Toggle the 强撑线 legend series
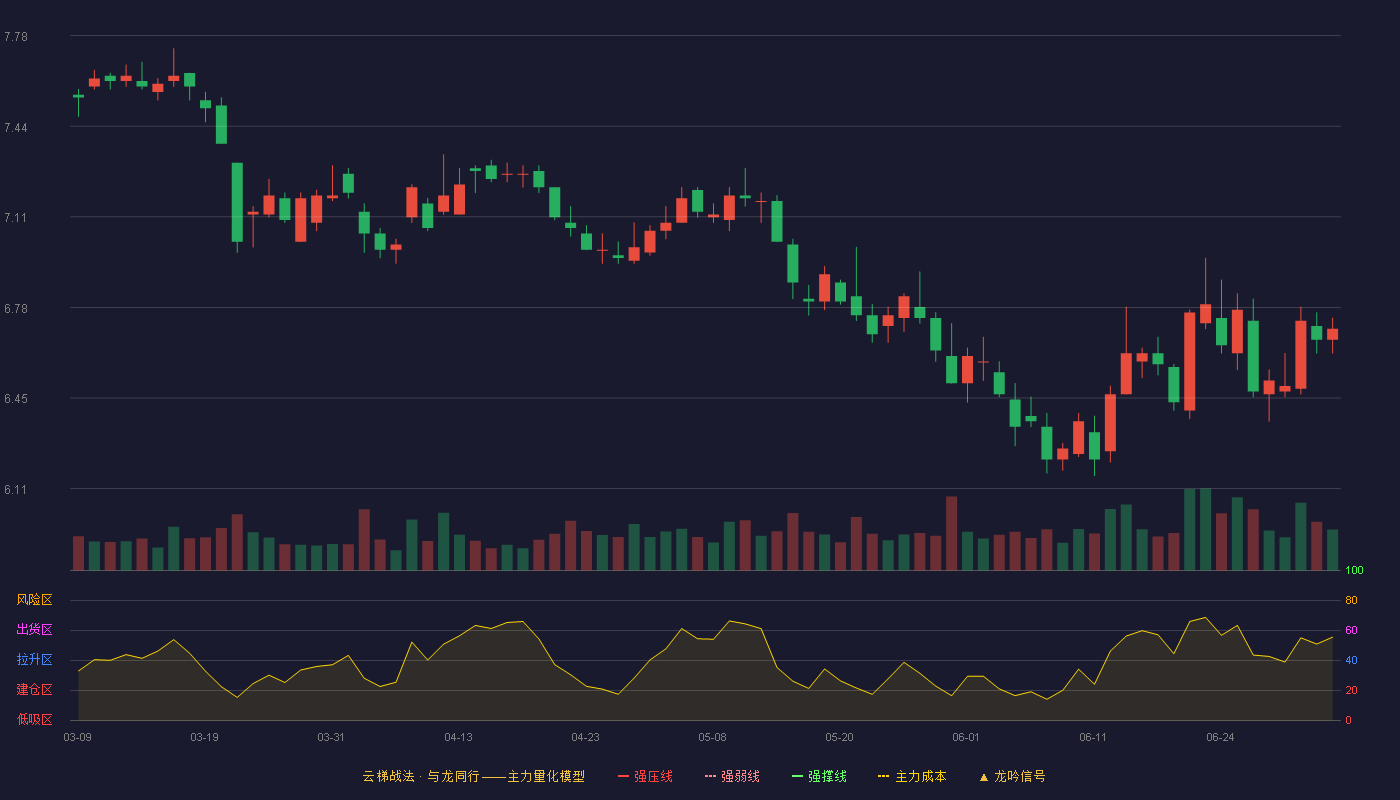This screenshot has width=1400, height=800. [x=819, y=776]
